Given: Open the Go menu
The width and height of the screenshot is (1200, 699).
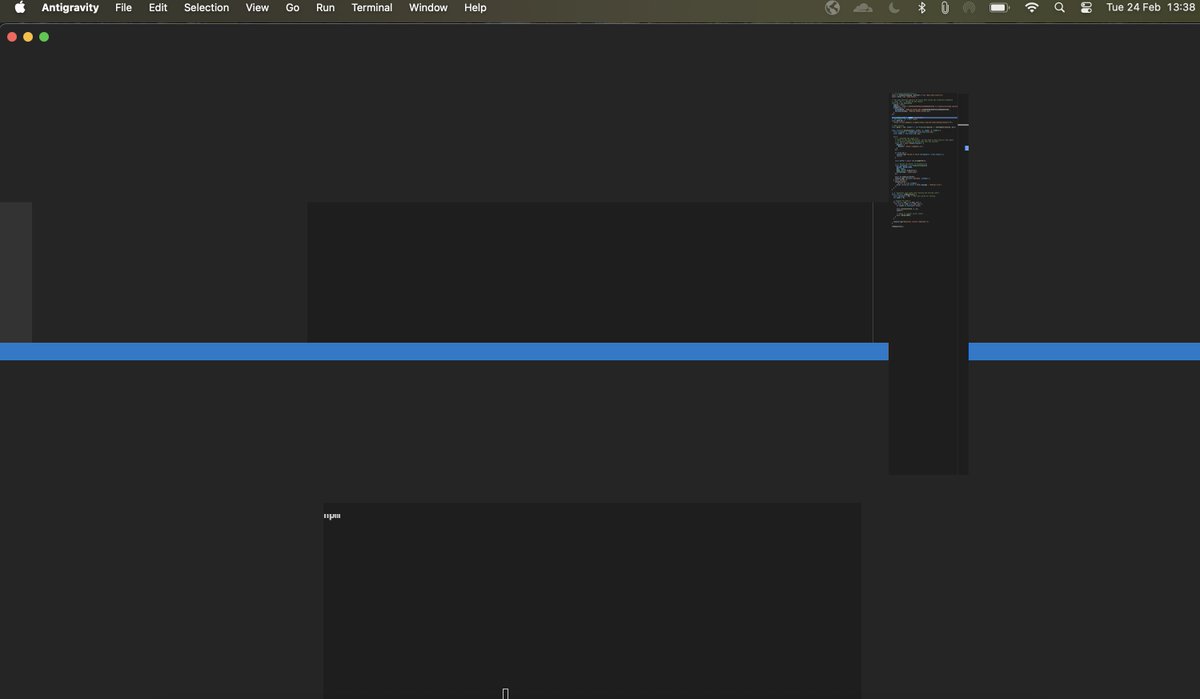Looking at the screenshot, I should point(292,7).
